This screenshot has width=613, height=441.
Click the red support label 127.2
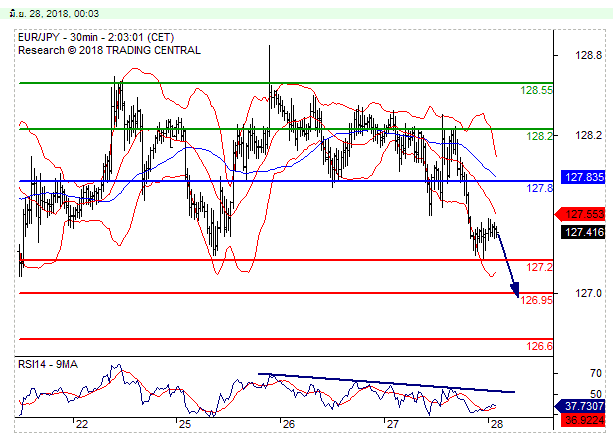[539, 267]
